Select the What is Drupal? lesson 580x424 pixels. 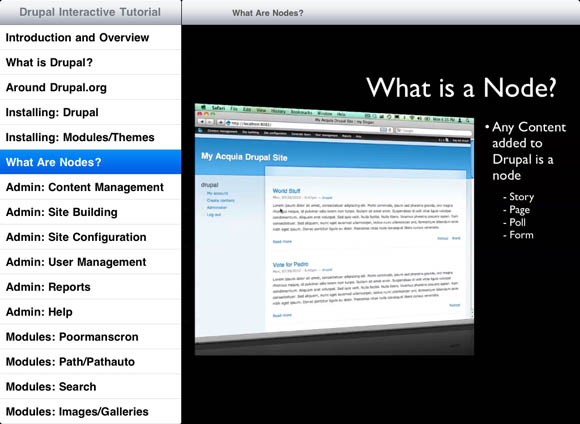(90, 62)
